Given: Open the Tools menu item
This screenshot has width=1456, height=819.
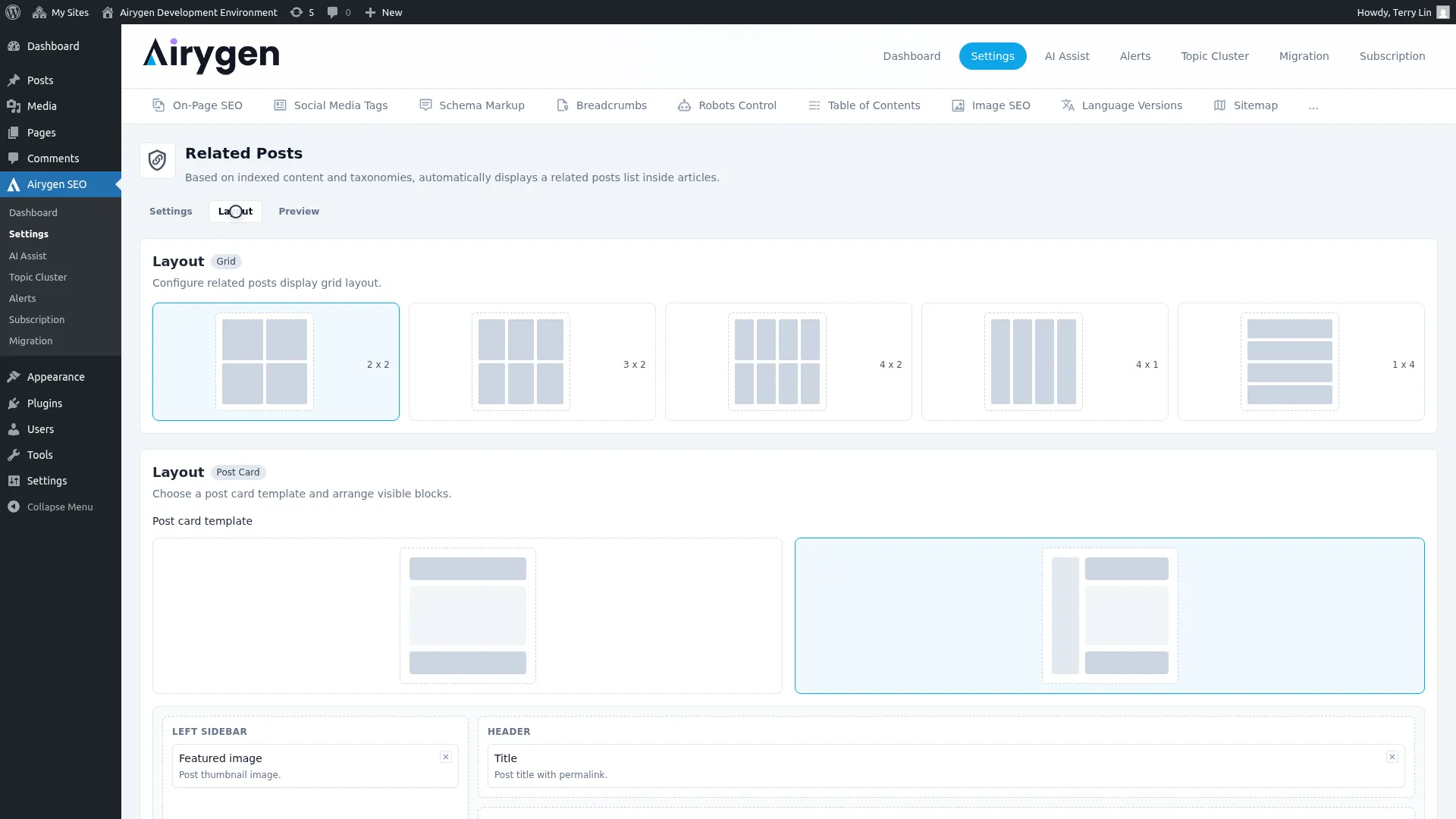Looking at the screenshot, I should click(61, 455).
